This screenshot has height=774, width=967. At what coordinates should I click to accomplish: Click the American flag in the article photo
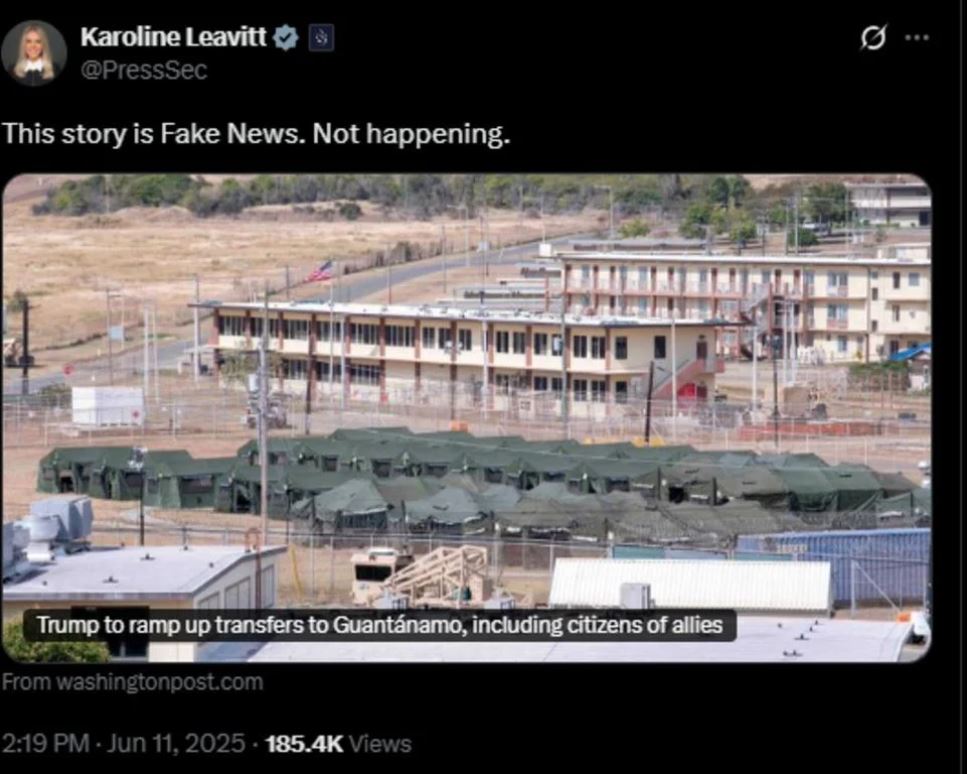(x=321, y=271)
